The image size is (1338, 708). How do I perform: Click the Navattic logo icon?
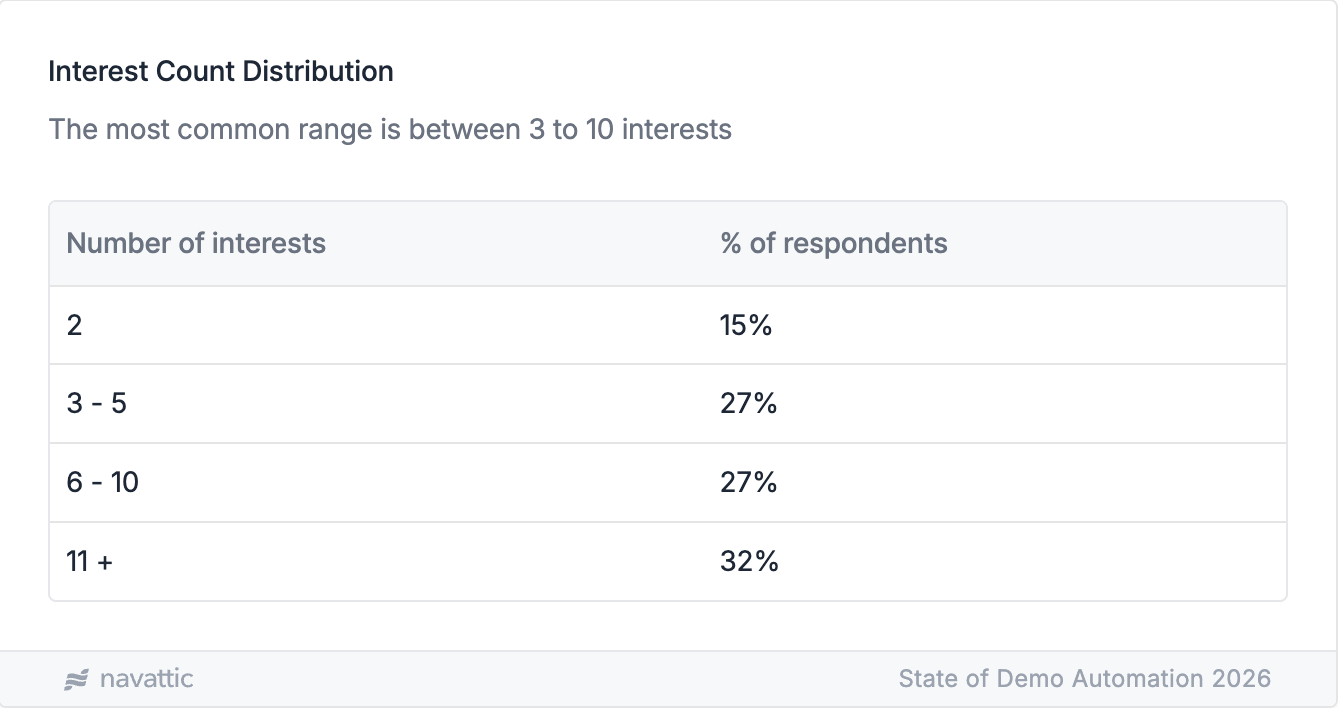77,680
